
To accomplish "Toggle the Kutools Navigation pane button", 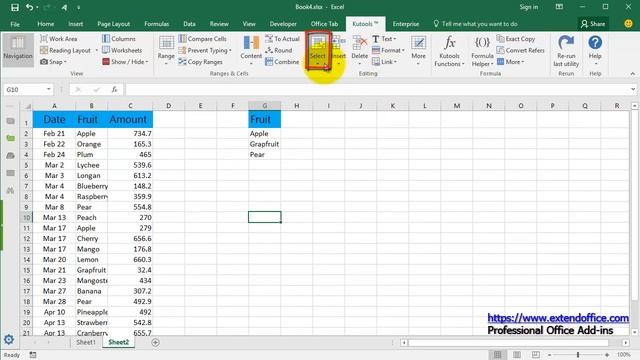I will pos(18,50).
